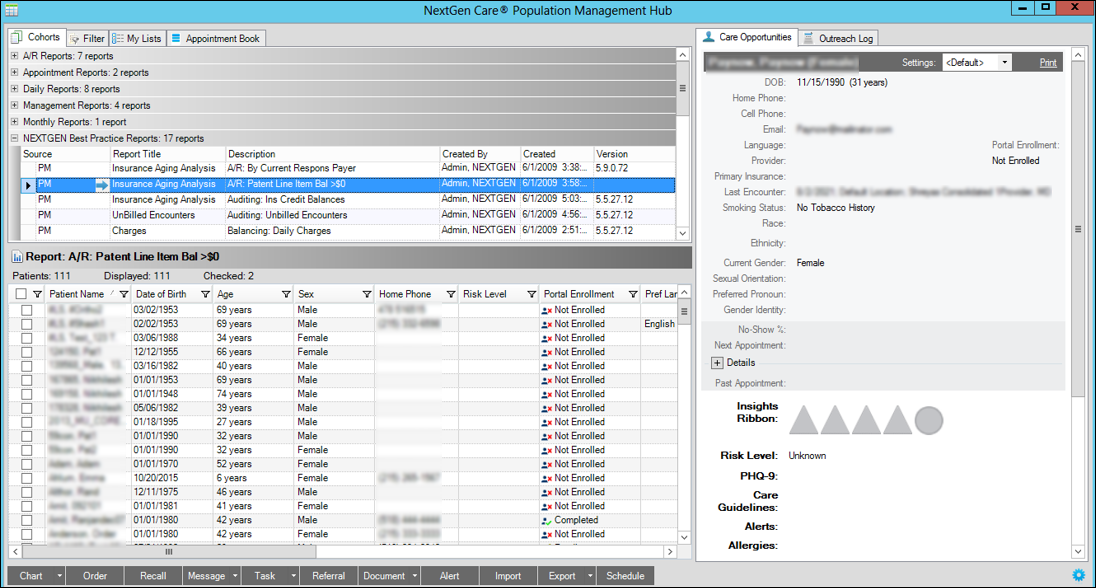Click the filter icon beside the select-all checkbox
The width and height of the screenshot is (1096, 588).
point(38,294)
